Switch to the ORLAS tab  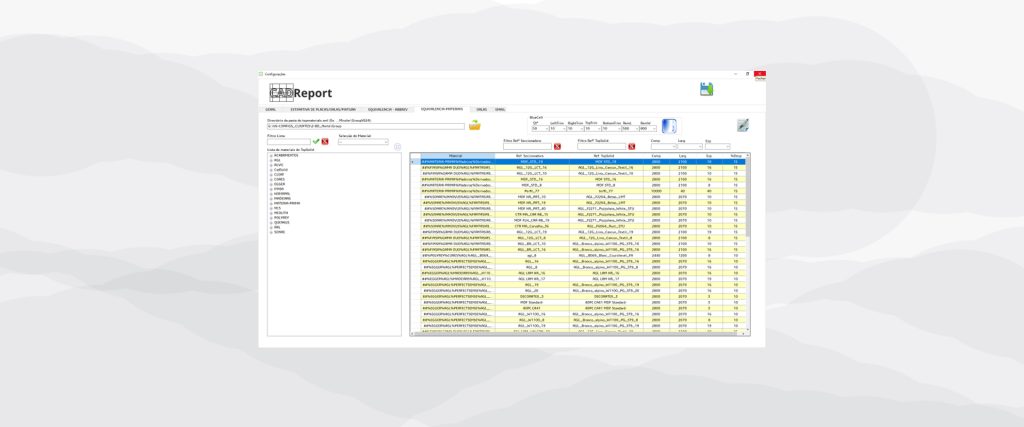click(481, 109)
